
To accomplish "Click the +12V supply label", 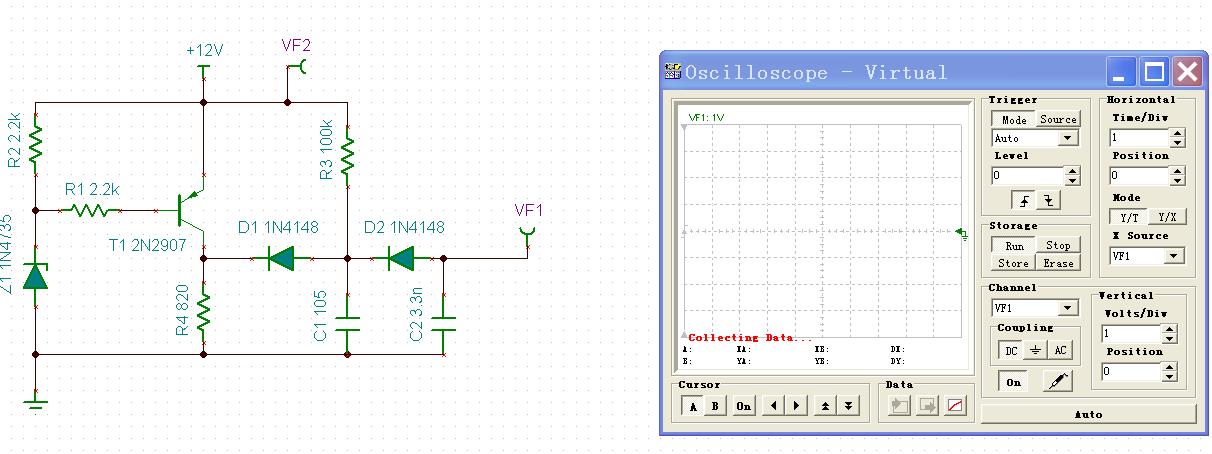I will pos(204,49).
